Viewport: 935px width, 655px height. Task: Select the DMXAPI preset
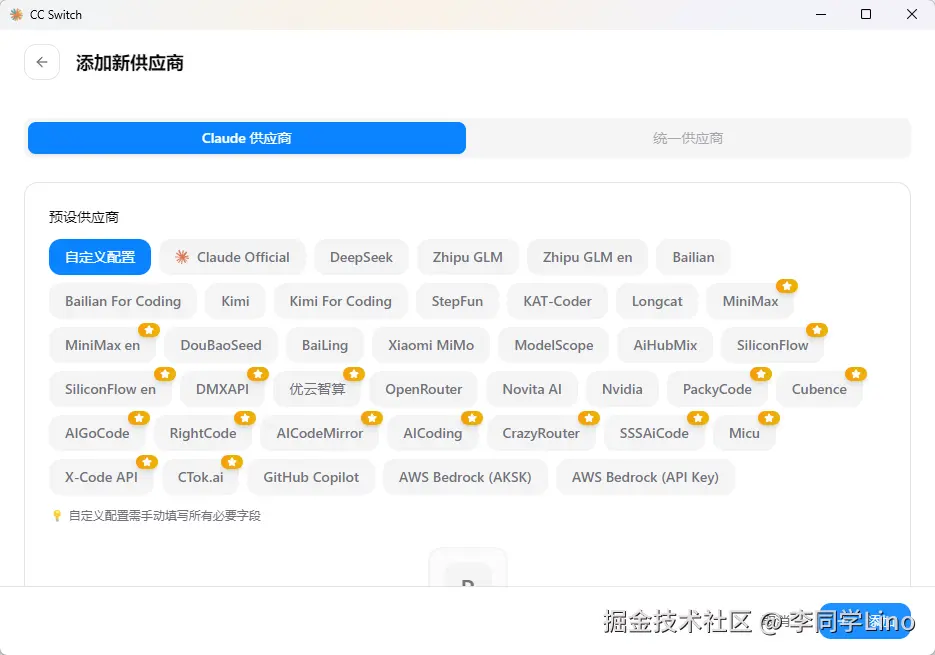pyautogui.click(x=222, y=390)
